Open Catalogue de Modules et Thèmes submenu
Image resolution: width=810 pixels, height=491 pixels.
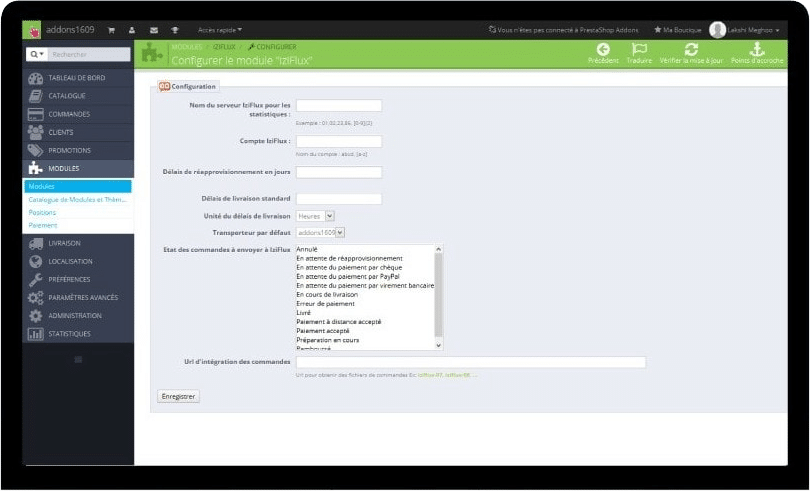click(x=77, y=200)
